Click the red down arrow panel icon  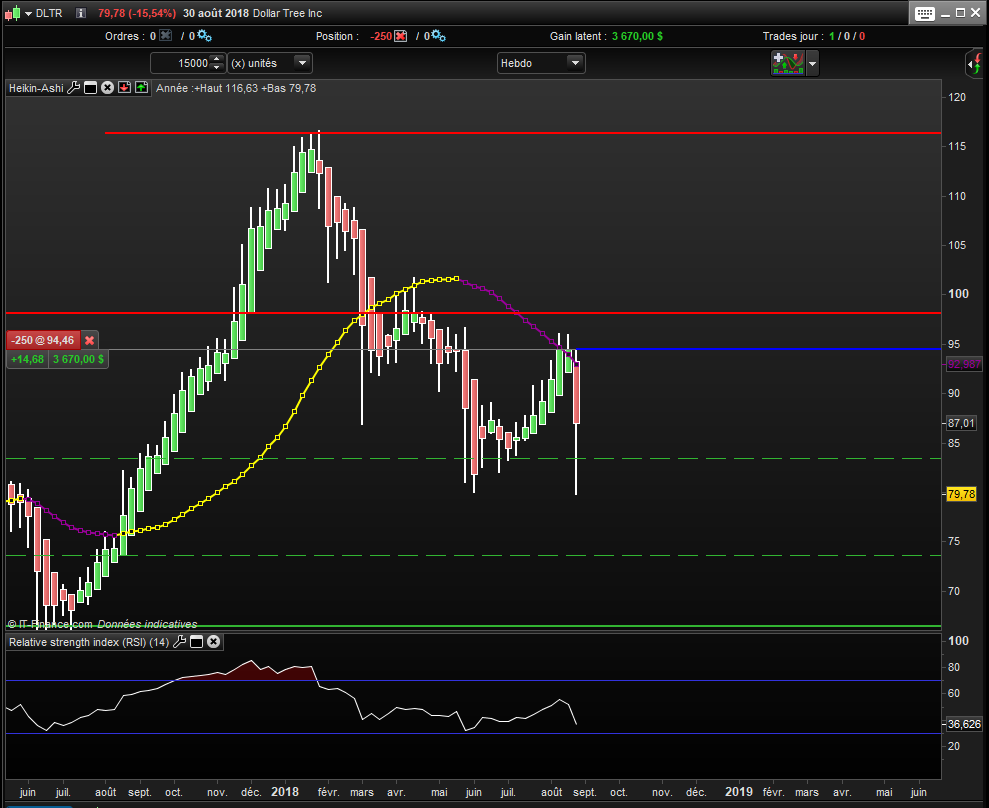pos(124,88)
